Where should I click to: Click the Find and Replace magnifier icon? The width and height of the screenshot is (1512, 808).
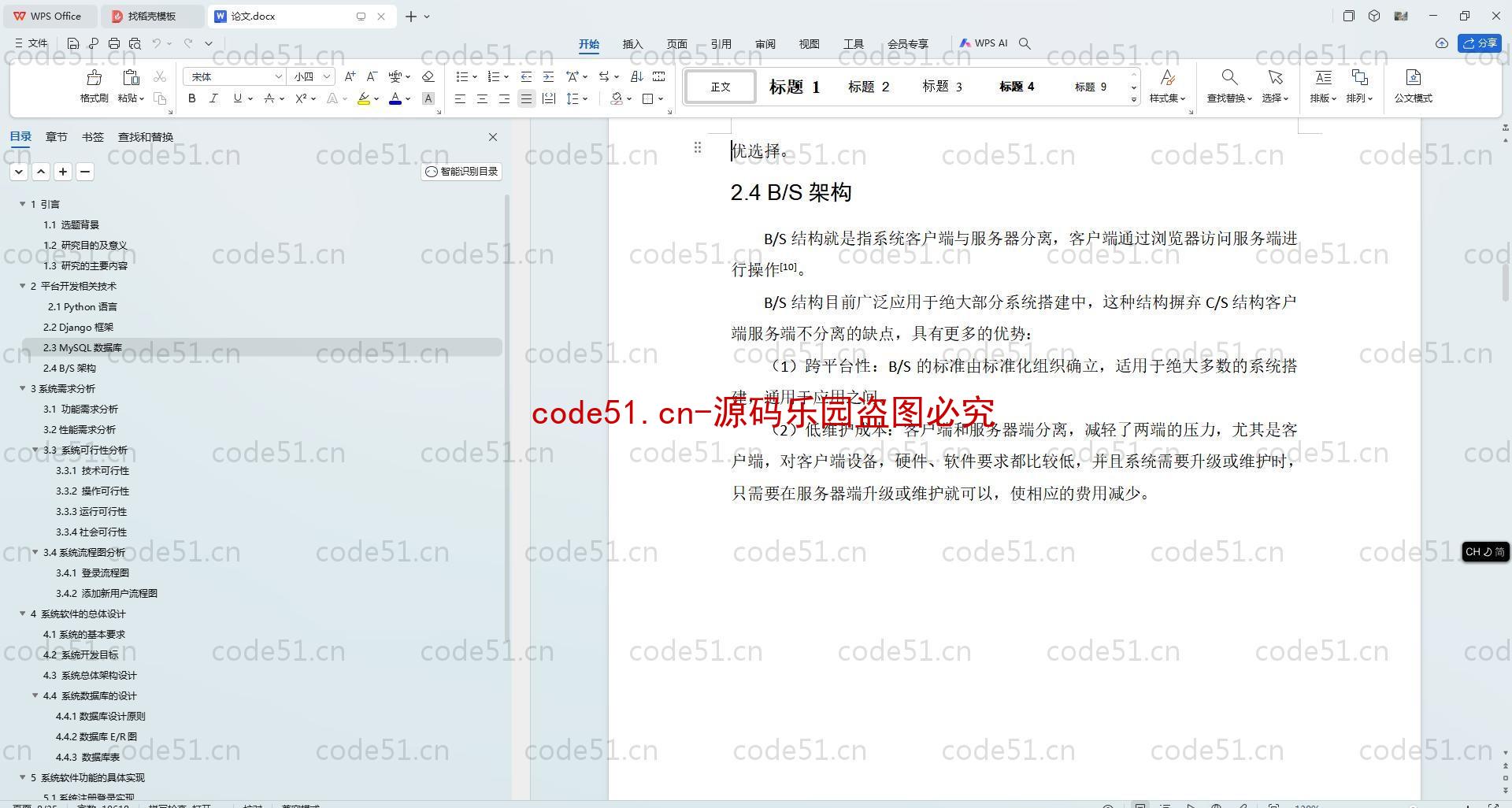(x=1228, y=77)
